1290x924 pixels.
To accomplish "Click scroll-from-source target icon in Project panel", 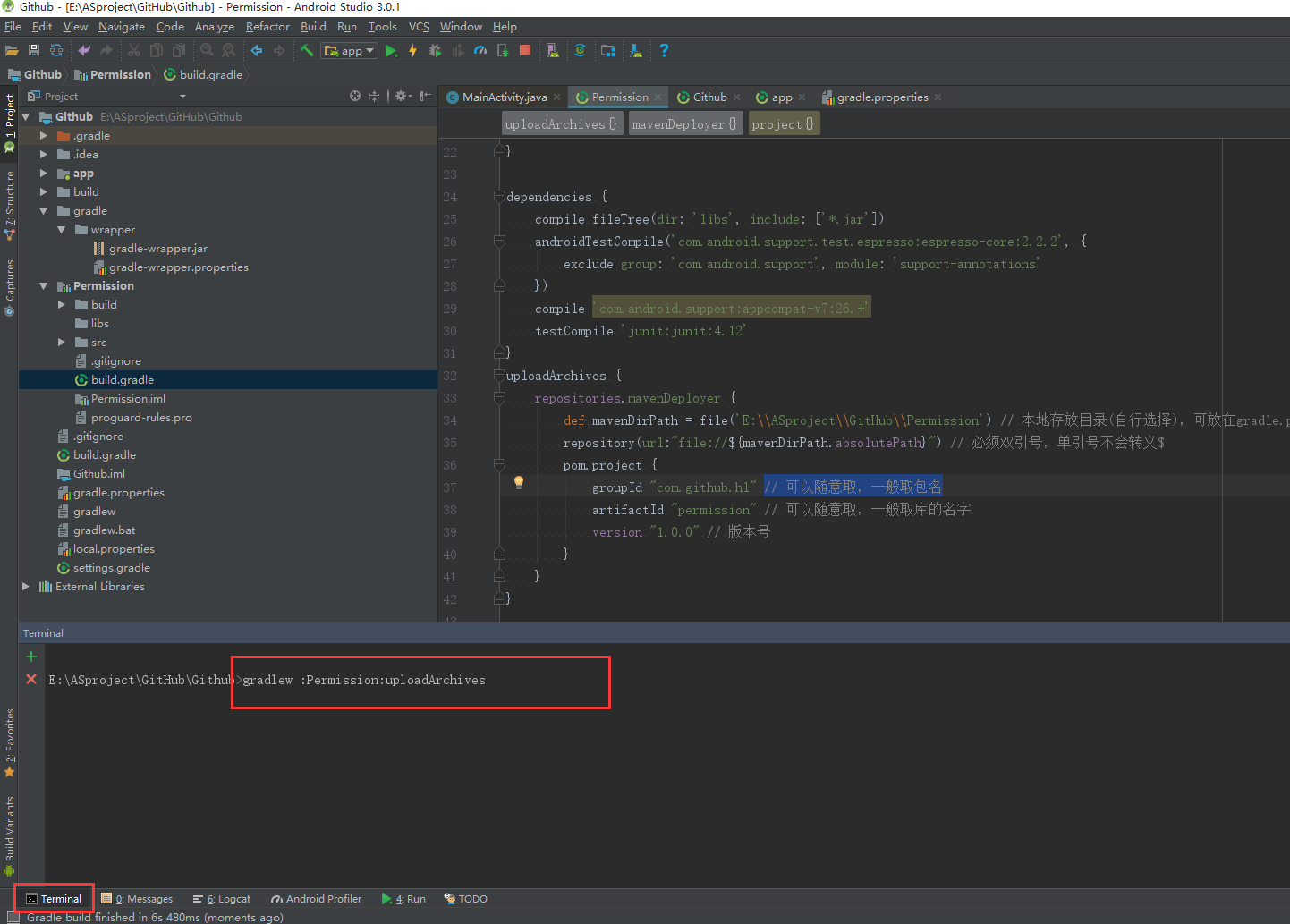I will click(x=355, y=96).
